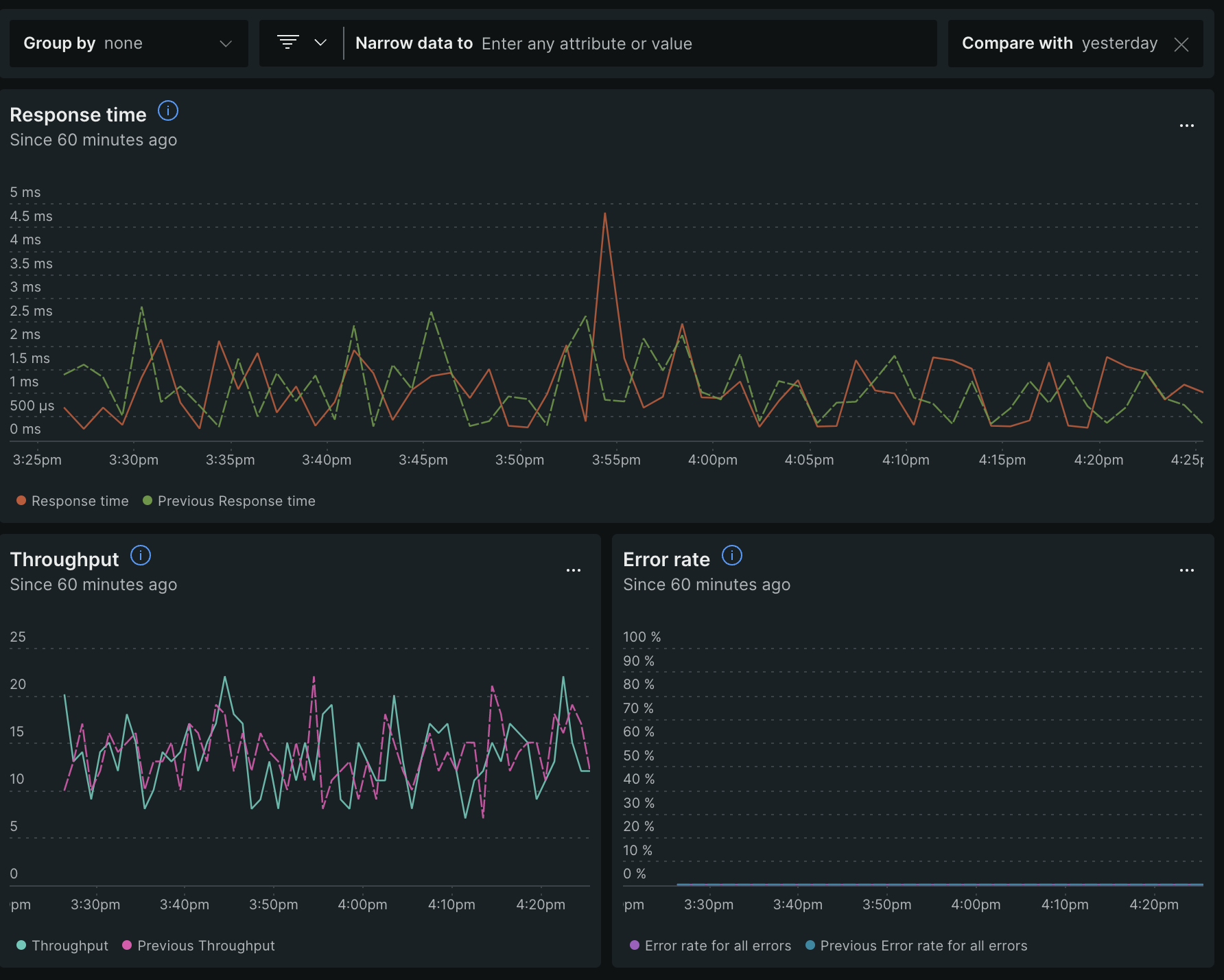Click the green Previous Response time legend dot

pos(148,500)
